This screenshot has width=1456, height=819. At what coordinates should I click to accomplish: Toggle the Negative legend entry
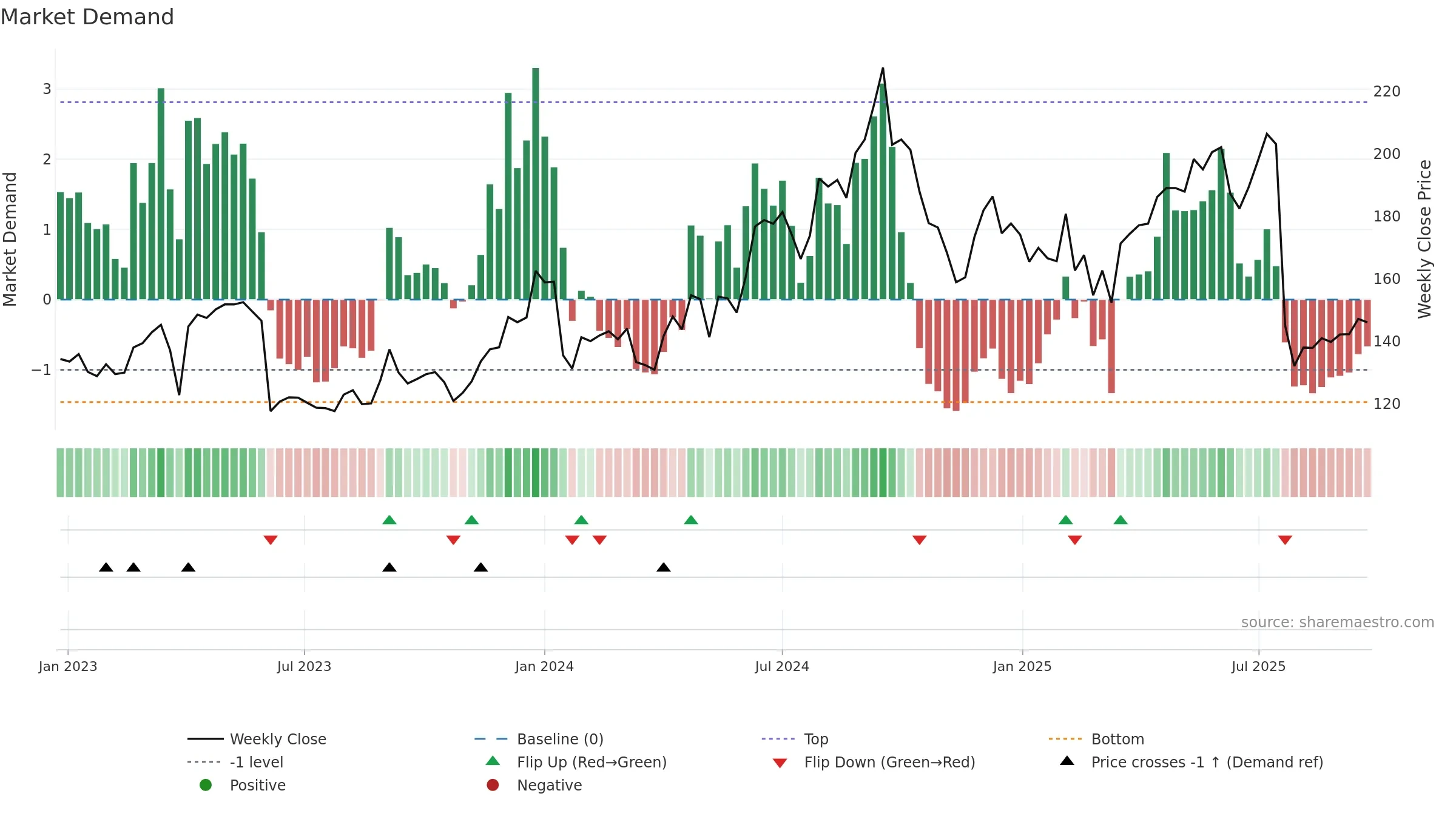pos(534,785)
